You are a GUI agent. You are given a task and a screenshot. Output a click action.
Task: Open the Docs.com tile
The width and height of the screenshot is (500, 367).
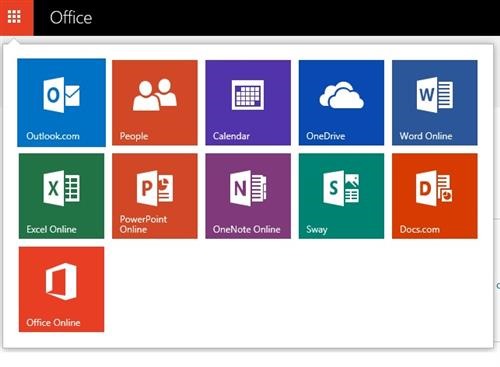tap(435, 196)
